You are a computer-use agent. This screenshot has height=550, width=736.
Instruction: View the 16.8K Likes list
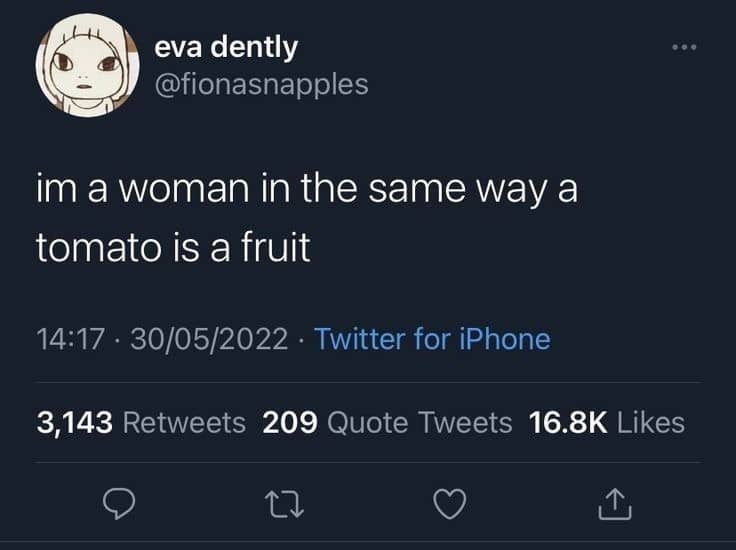[x=606, y=422]
